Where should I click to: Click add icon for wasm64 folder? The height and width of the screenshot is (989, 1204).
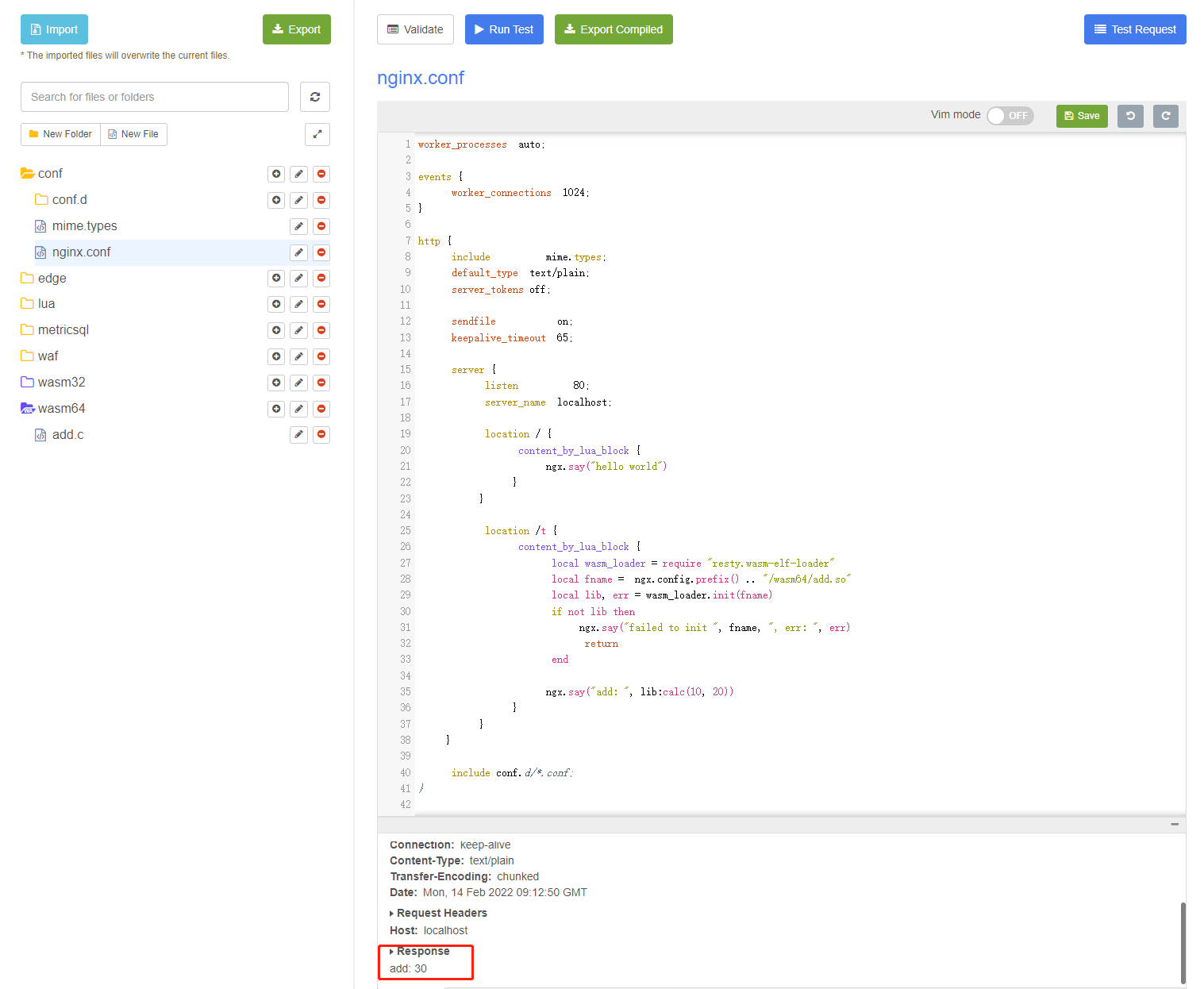(x=276, y=409)
